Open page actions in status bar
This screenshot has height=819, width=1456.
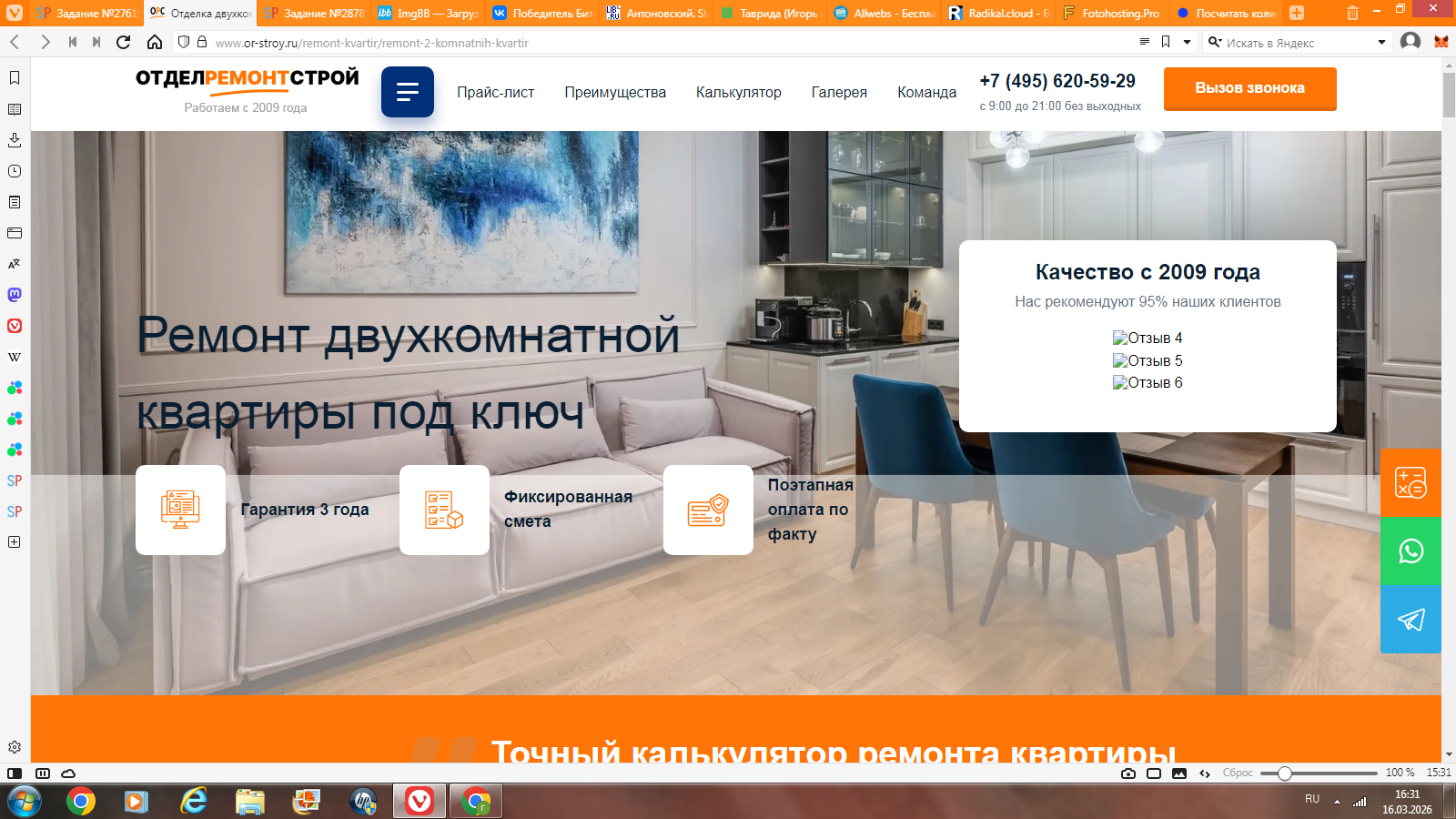pos(1205,773)
